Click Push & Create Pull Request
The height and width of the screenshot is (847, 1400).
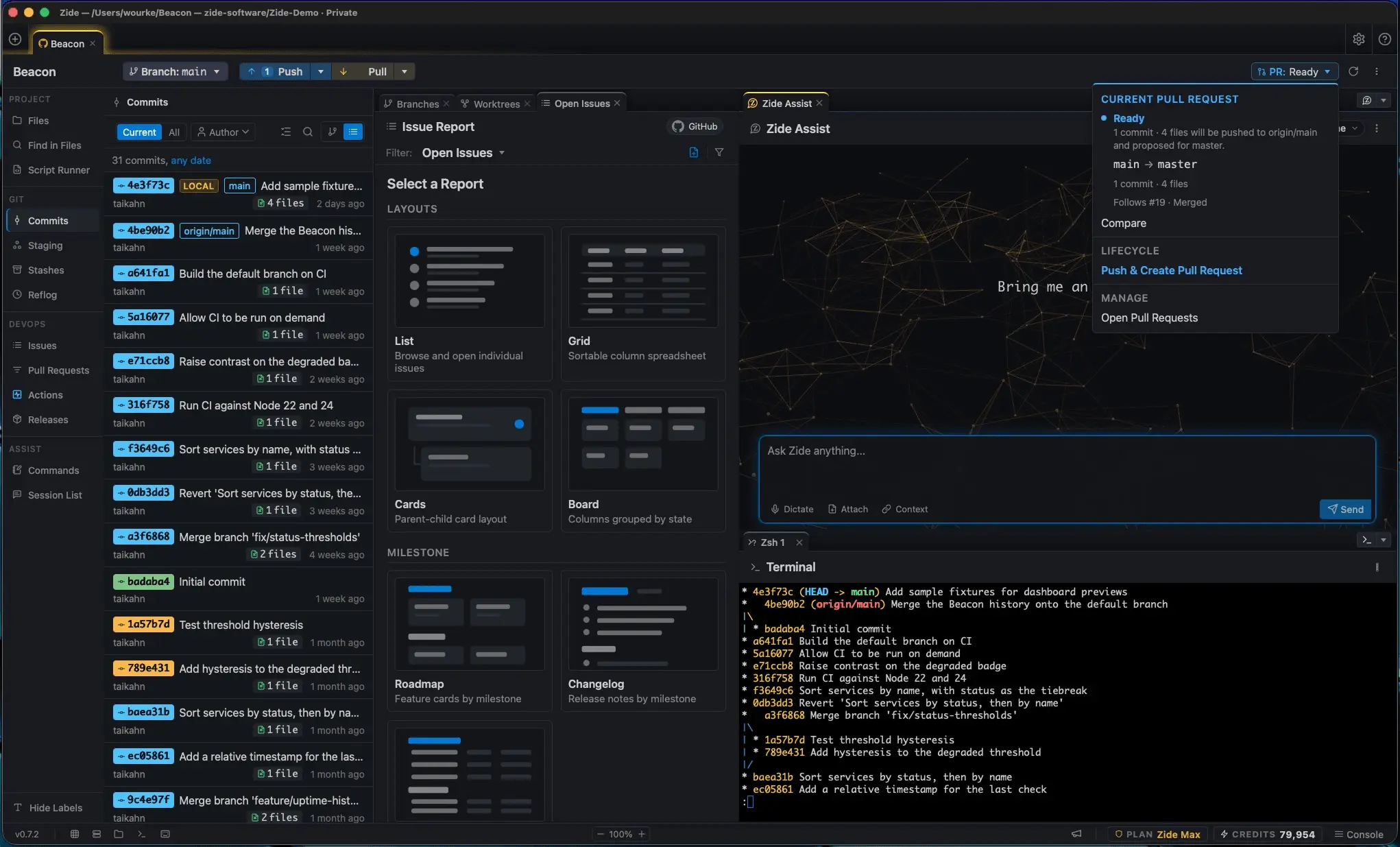1171,270
